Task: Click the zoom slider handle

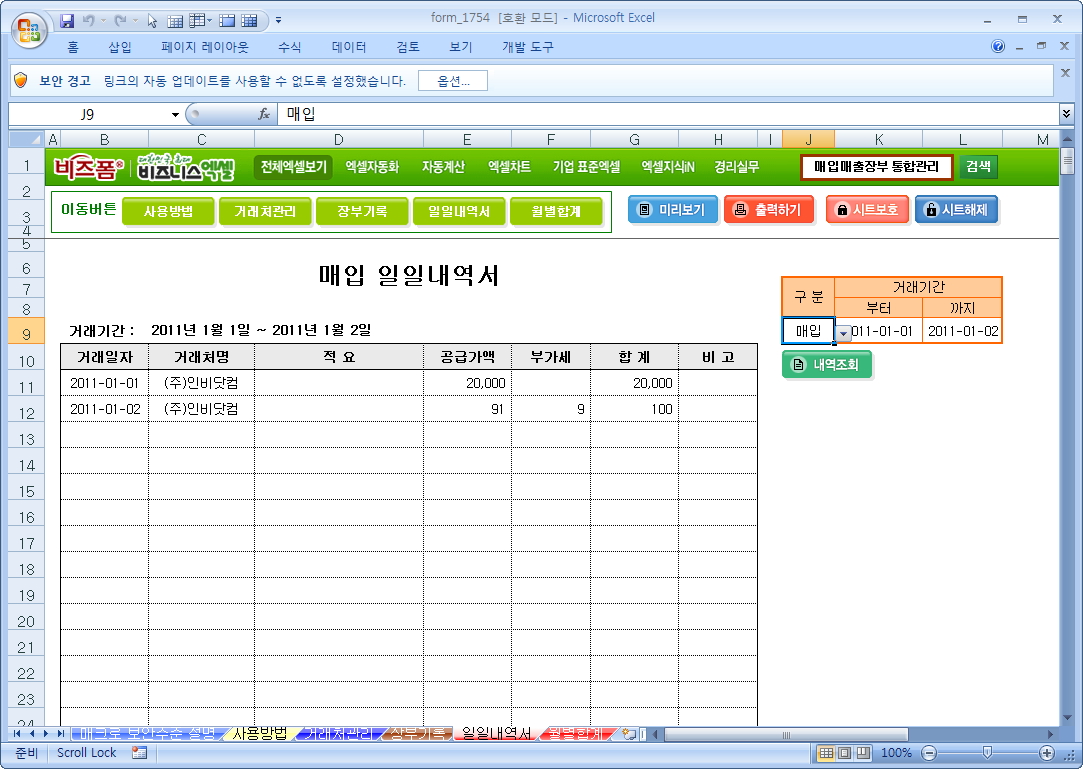Action: (987, 753)
